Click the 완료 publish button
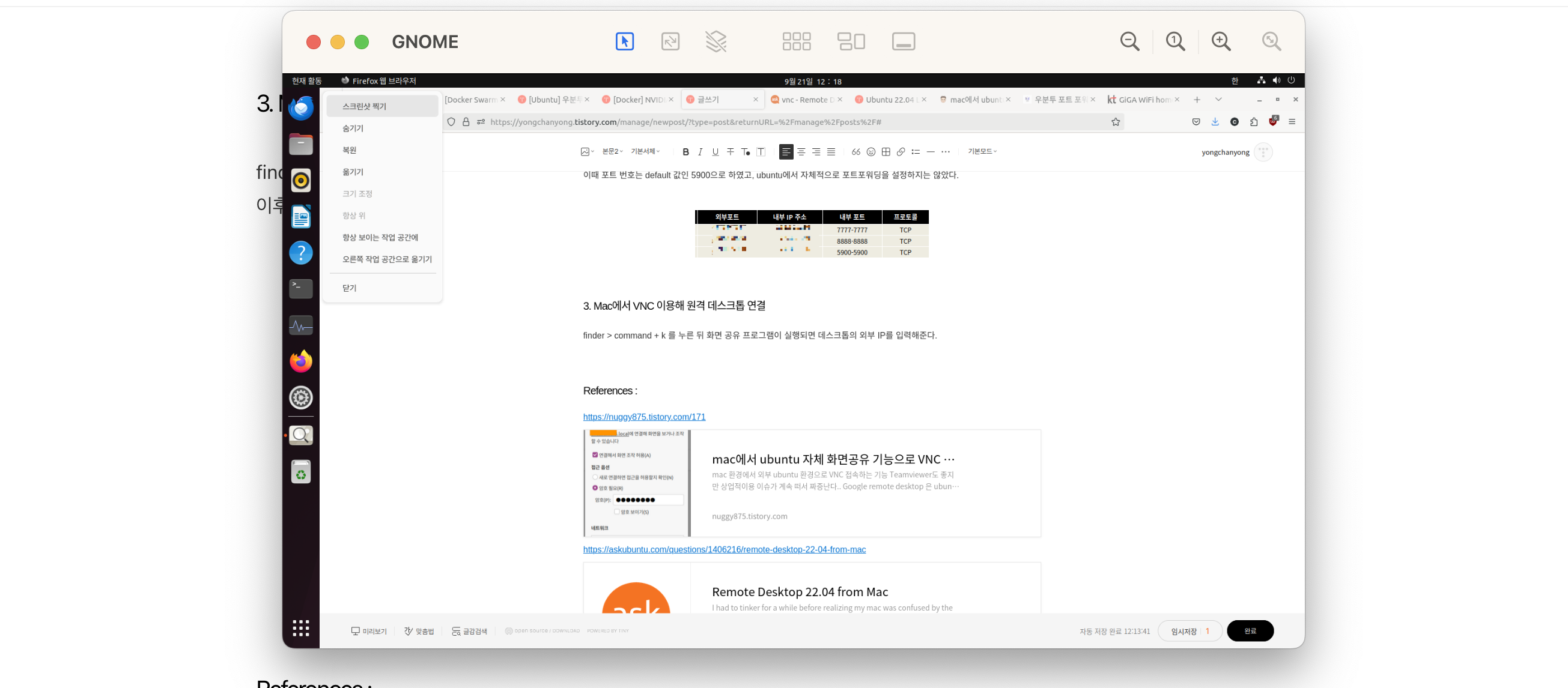1568x688 pixels. point(1250,631)
